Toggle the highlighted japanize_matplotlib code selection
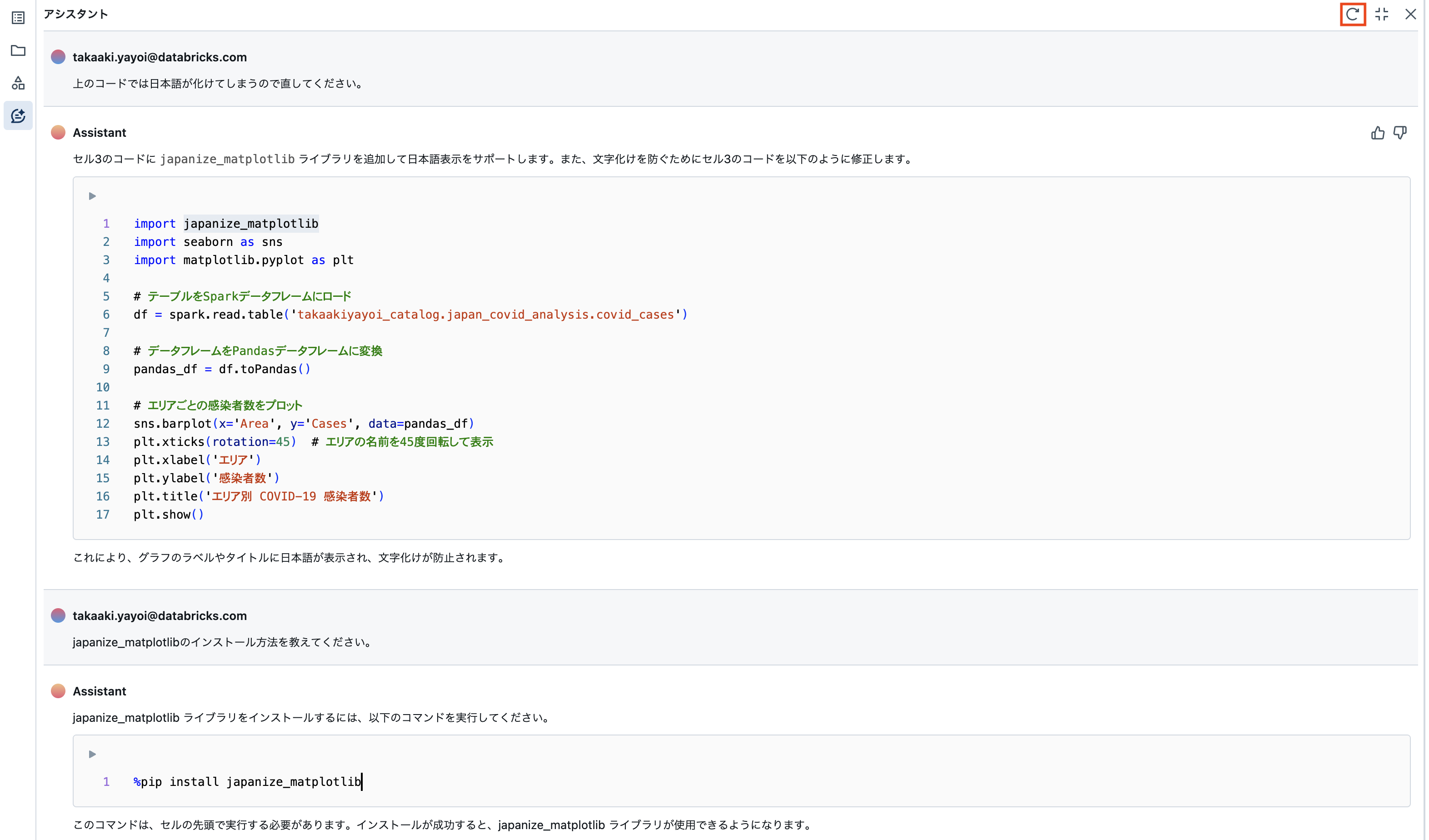The image size is (1429, 840). [250, 223]
